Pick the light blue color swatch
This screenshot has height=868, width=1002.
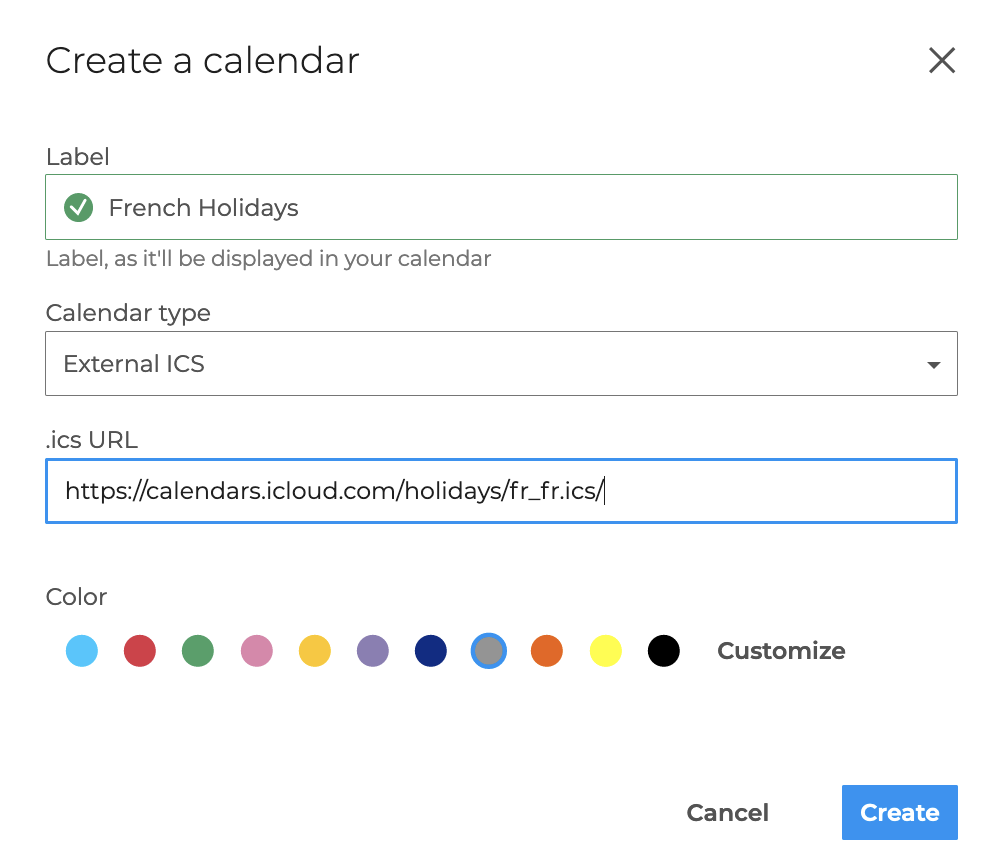pyautogui.click(x=82, y=651)
